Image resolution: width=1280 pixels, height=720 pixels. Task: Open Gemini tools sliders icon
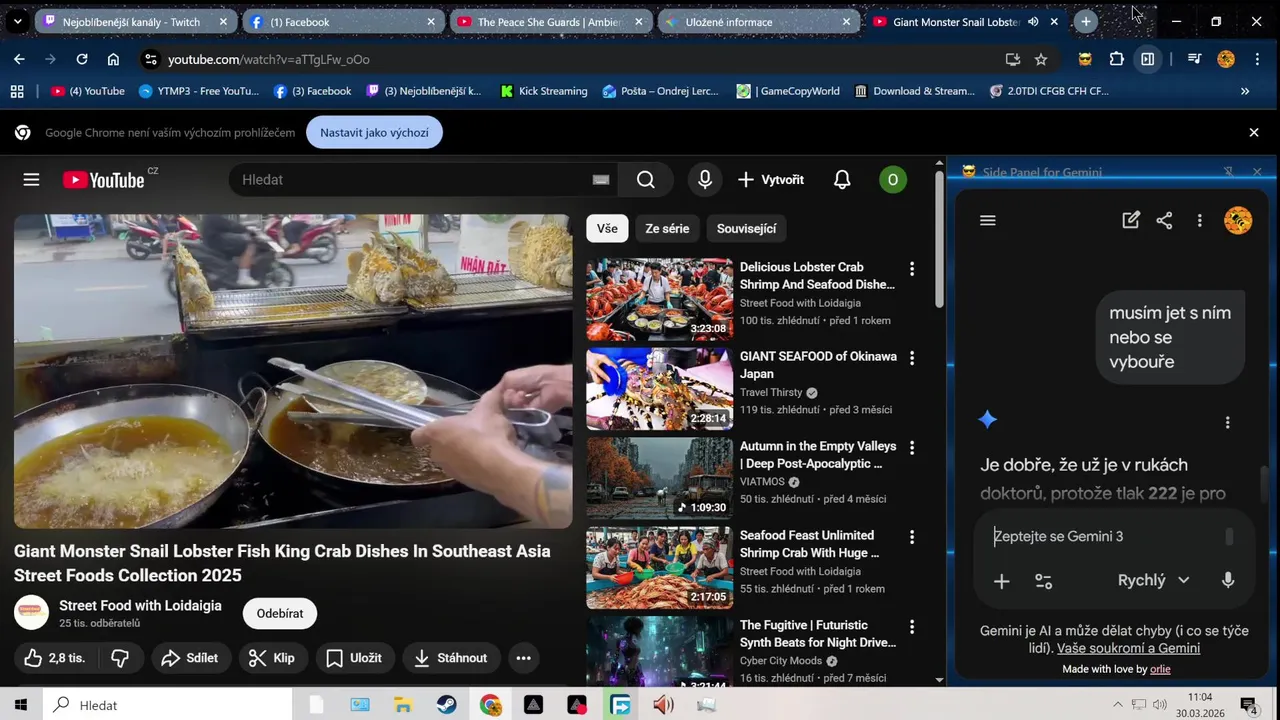pos(1043,581)
